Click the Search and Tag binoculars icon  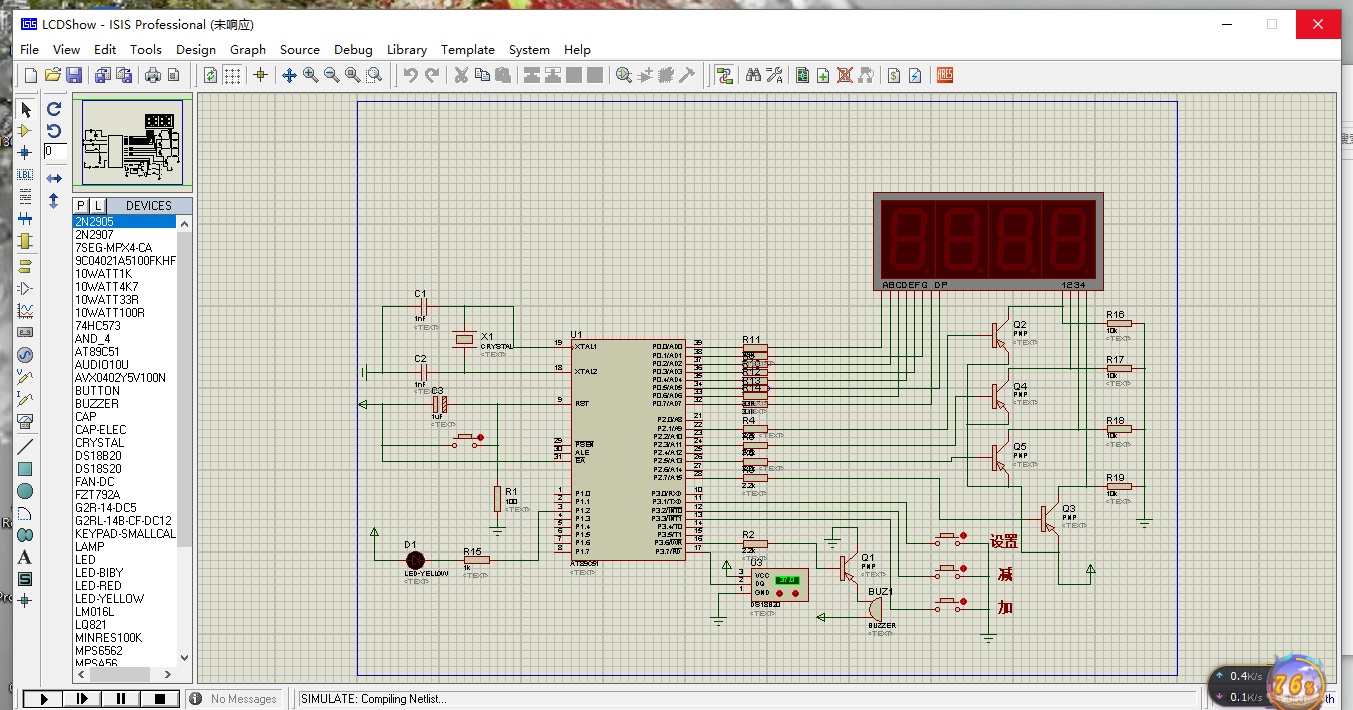(753, 75)
